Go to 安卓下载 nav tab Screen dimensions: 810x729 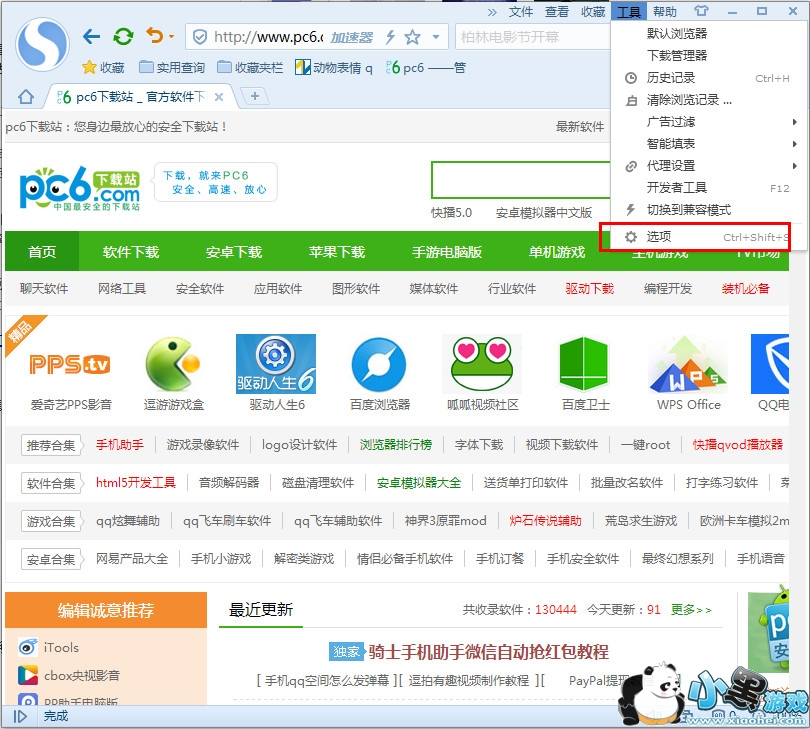point(233,252)
